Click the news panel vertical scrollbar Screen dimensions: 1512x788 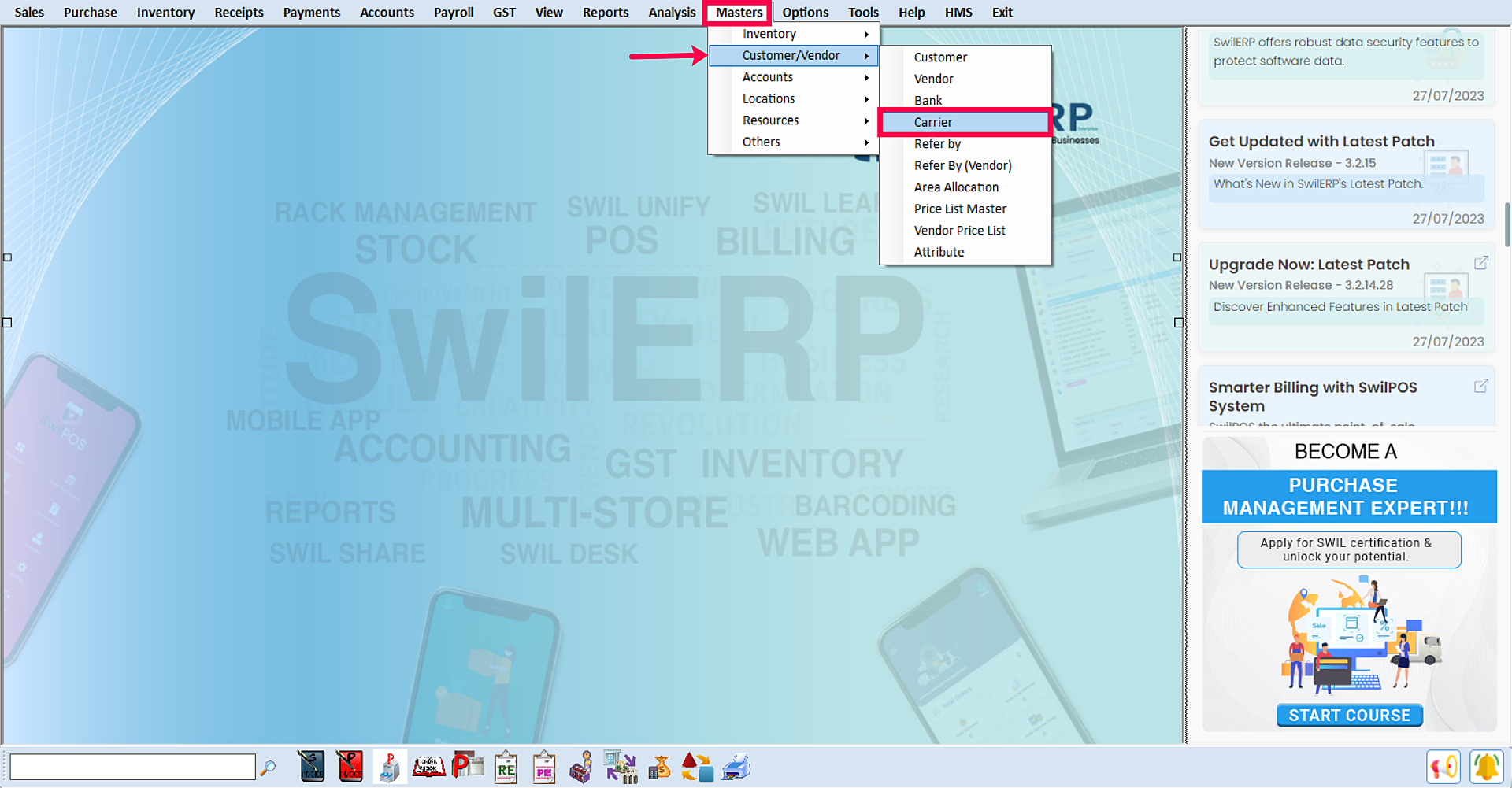point(1506,224)
